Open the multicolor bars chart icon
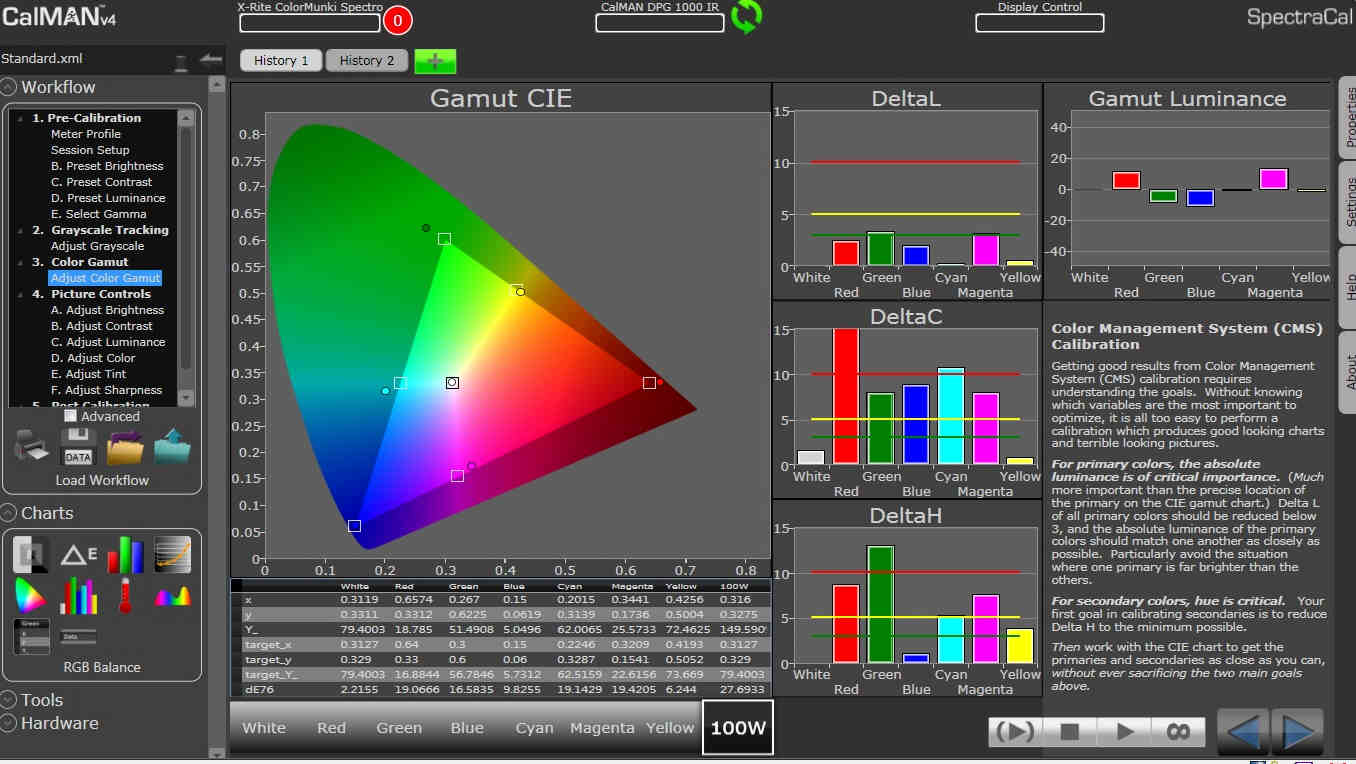Screen dimensions: 1356x764 78,596
